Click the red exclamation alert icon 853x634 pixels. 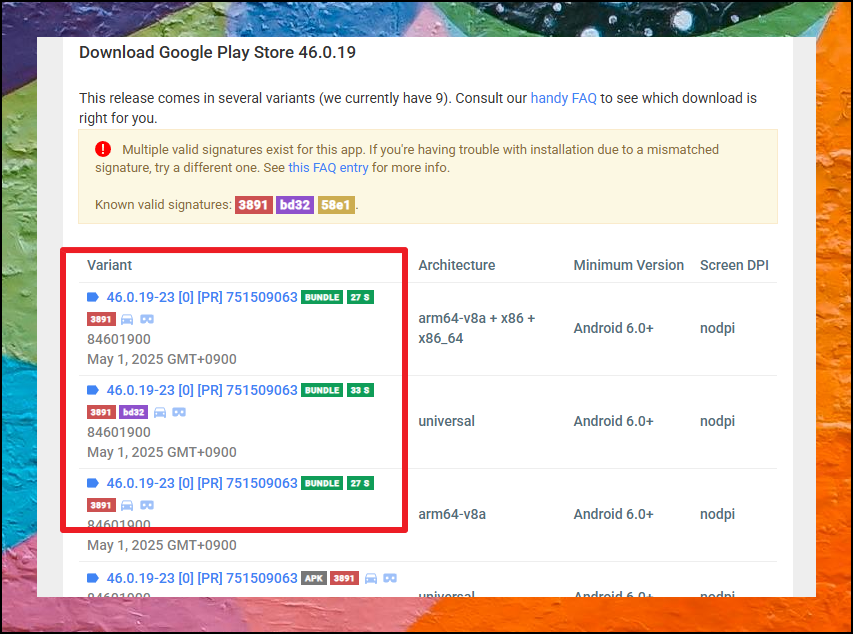103,149
